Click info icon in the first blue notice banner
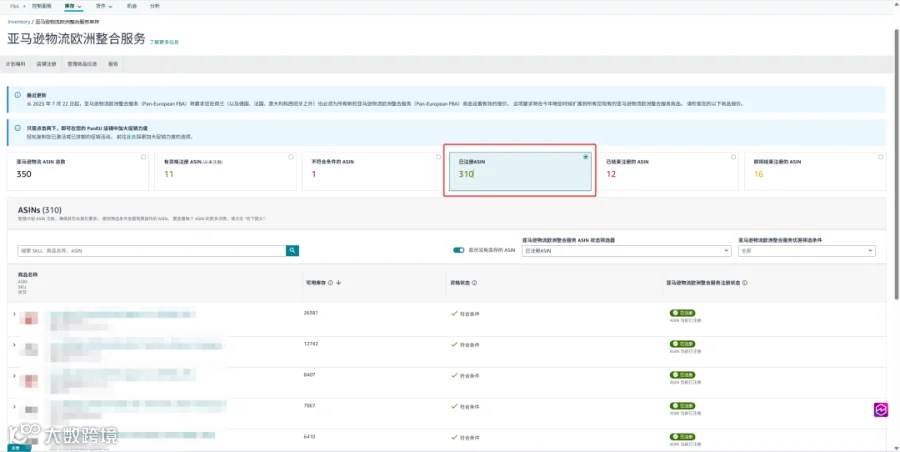This screenshot has height=452, width=900. coord(18,95)
